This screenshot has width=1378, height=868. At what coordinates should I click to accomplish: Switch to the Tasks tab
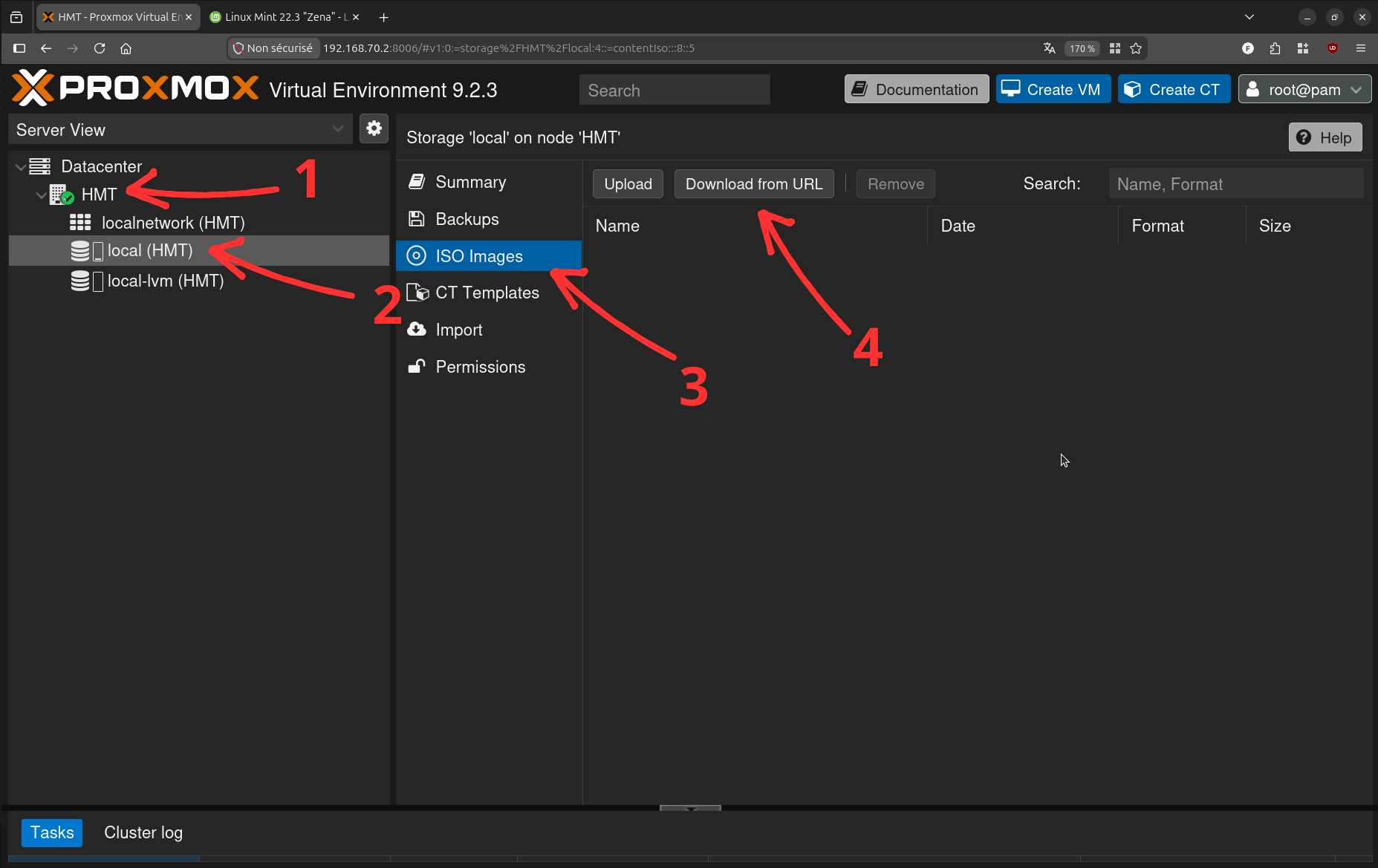52,832
